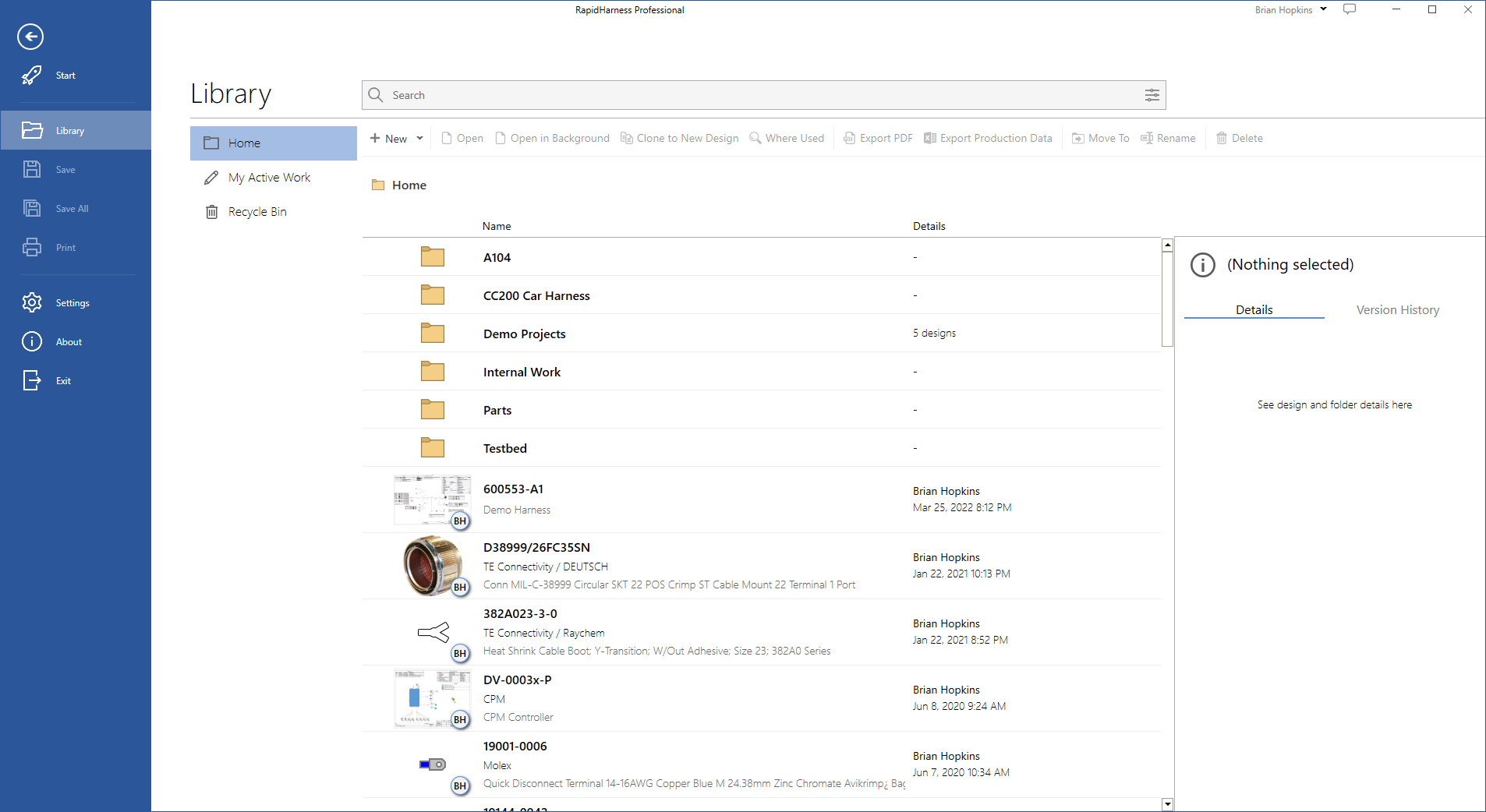Click the Save disk icon
The image size is (1486, 812).
(x=32, y=169)
